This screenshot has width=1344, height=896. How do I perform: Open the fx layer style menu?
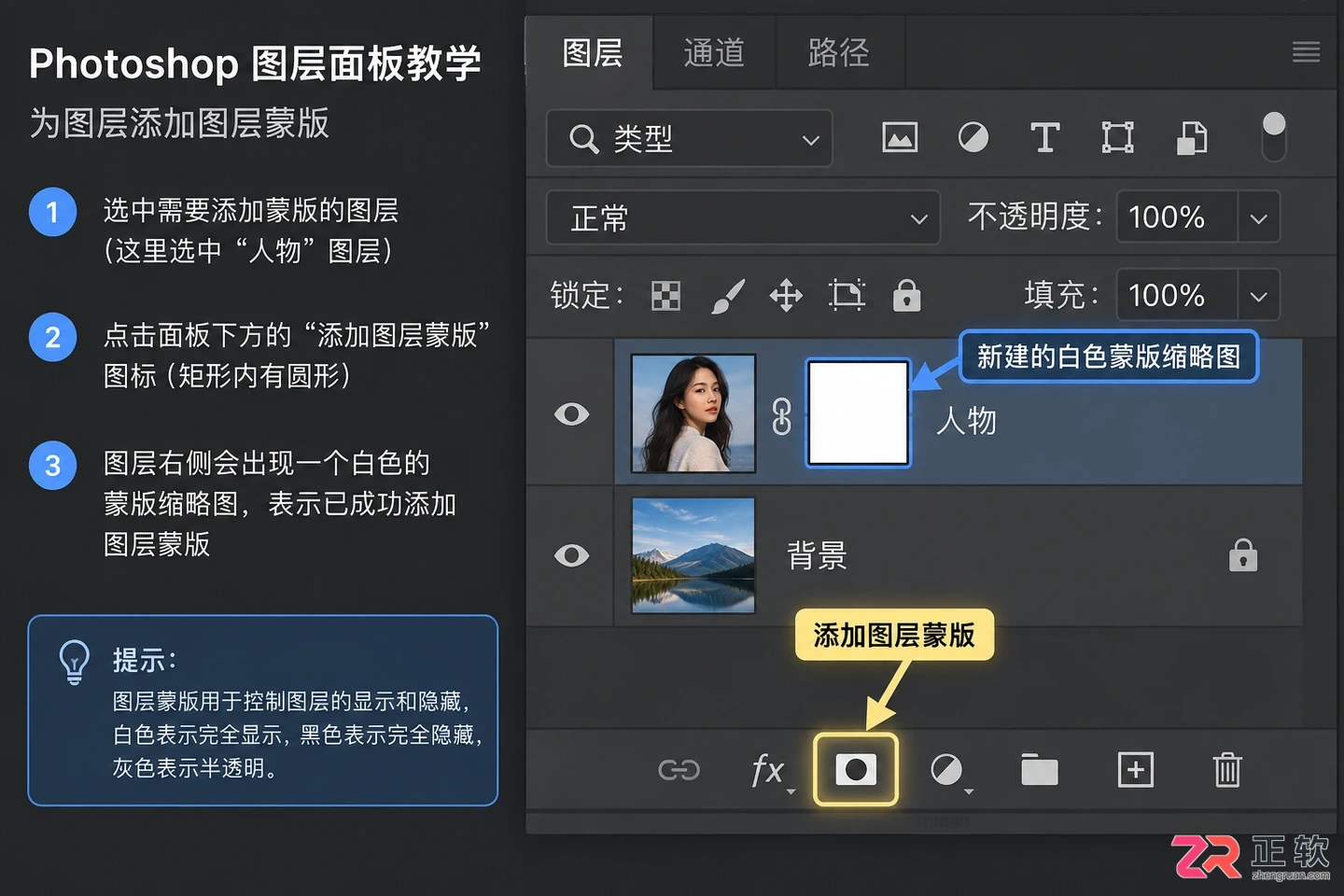(771, 771)
